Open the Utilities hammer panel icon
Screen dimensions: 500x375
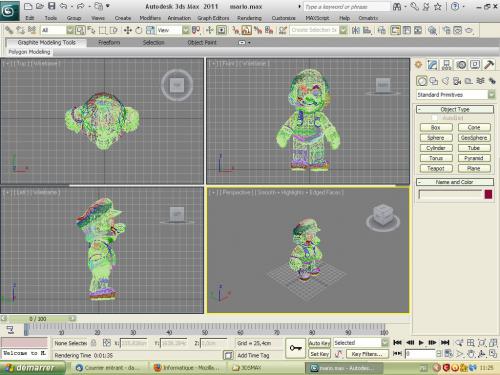pos(489,65)
